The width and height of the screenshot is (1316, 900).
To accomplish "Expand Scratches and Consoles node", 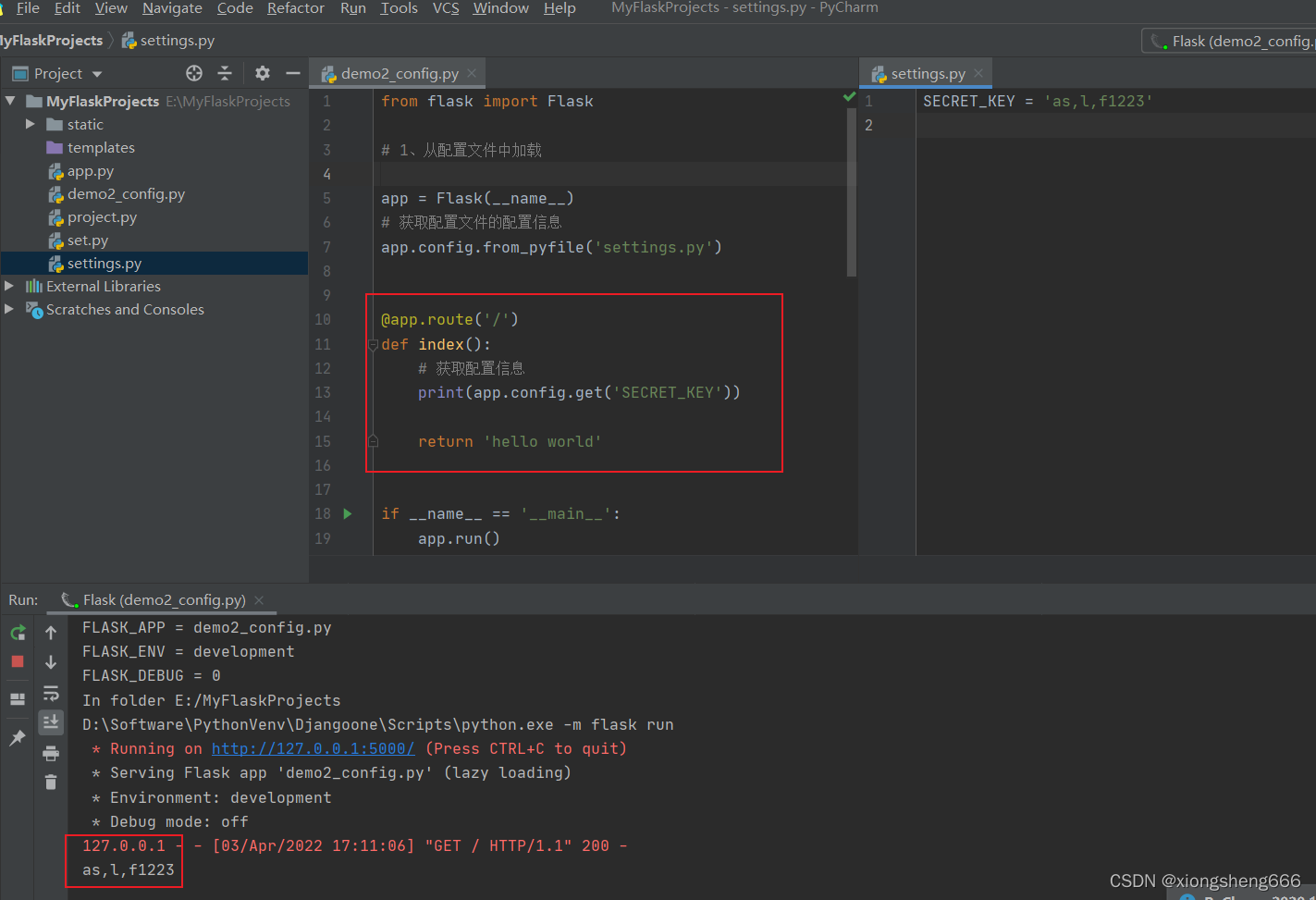I will [x=9, y=309].
